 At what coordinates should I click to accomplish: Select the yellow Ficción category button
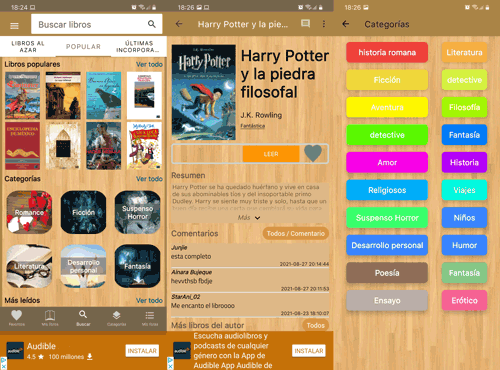click(387, 80)
